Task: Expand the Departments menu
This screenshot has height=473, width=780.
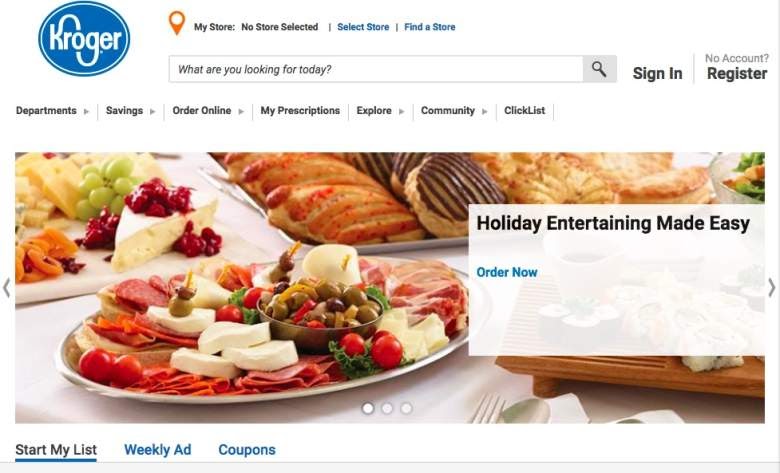Action: pos(52,111)
